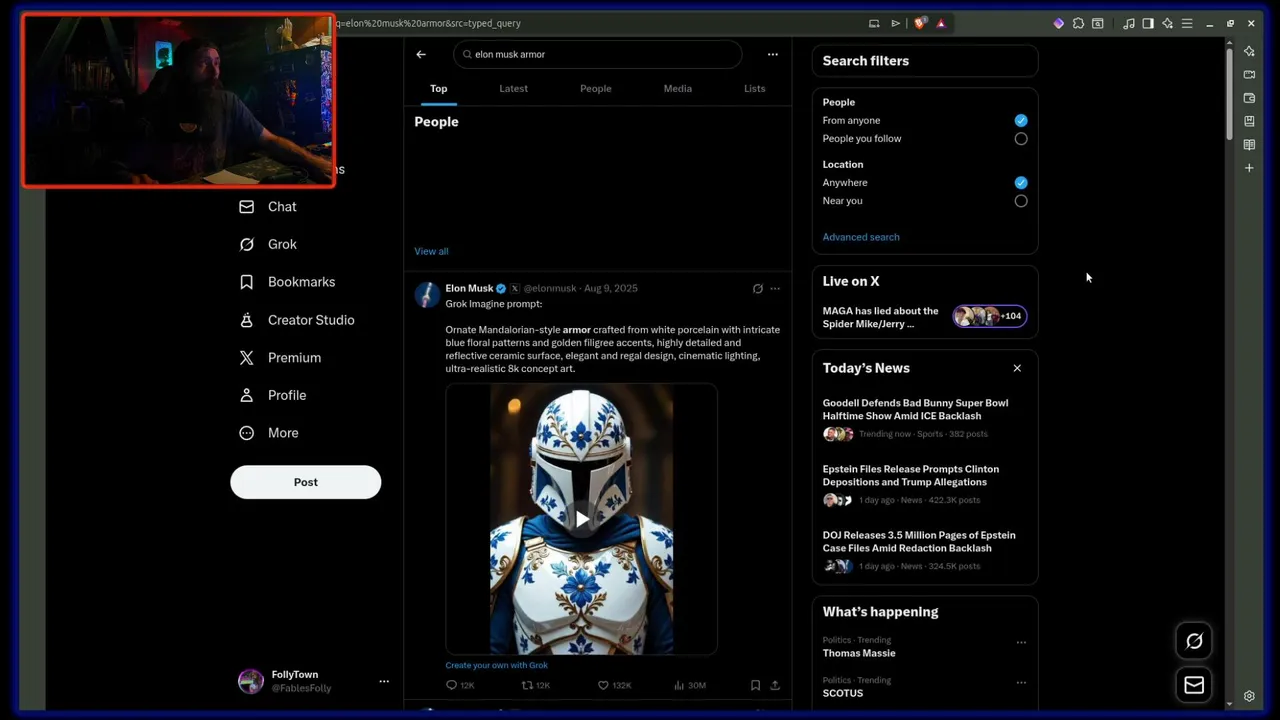Add new sidebar item with plus icon
This screenshot has height=720, width=1280.
click(x=1249, y=168)
